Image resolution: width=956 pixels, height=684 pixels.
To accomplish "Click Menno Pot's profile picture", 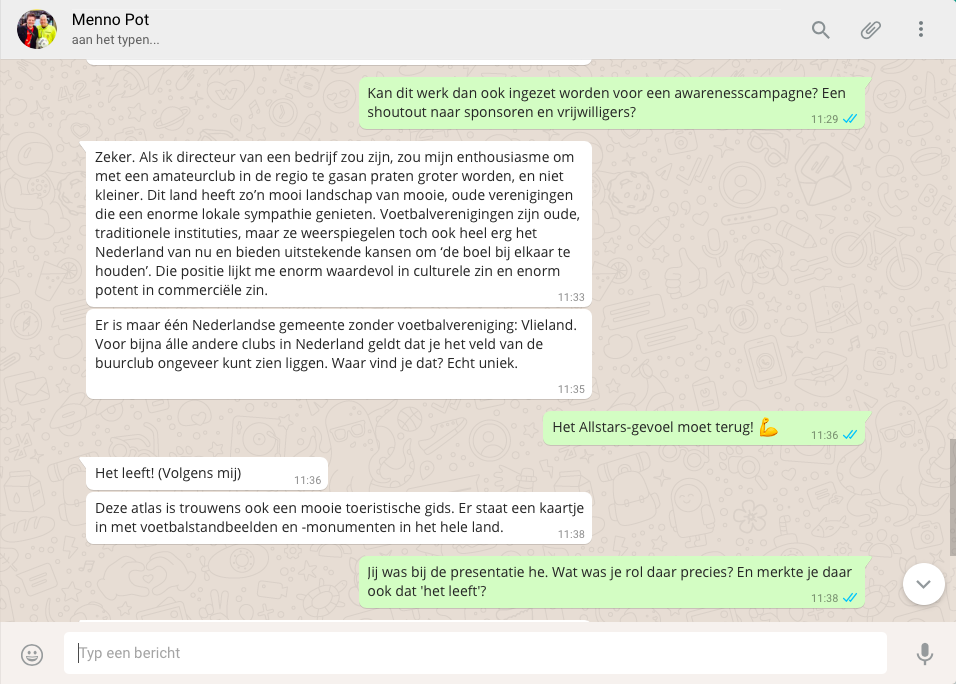I will pyautogui.click(x=37, y=29).
